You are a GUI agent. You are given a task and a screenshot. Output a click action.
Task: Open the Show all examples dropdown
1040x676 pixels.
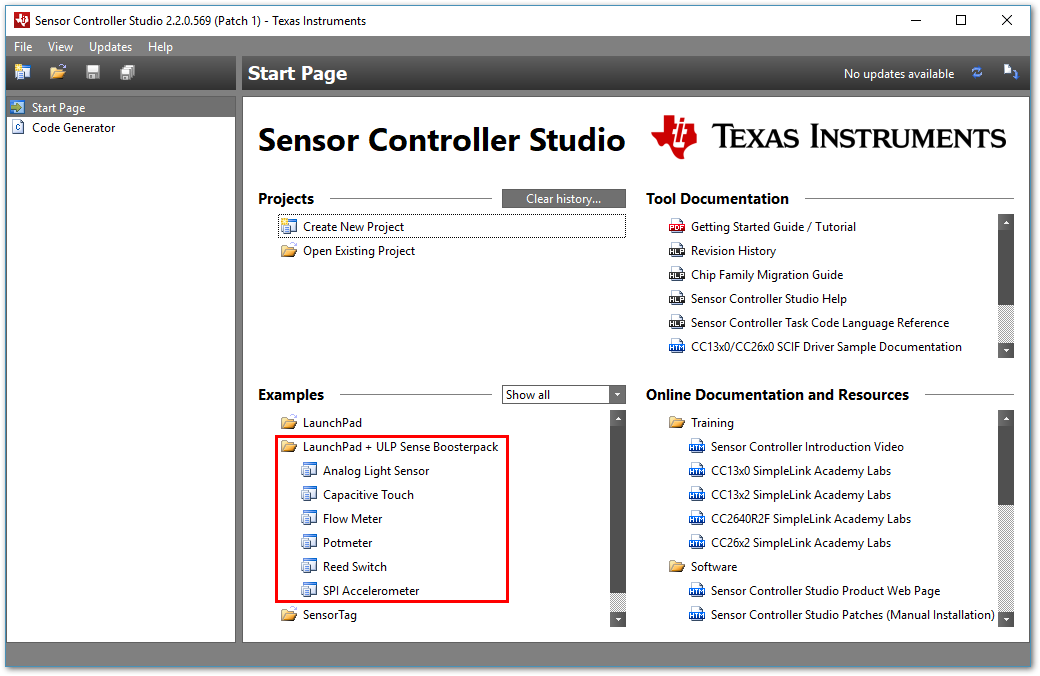click(x=563, y=395)
